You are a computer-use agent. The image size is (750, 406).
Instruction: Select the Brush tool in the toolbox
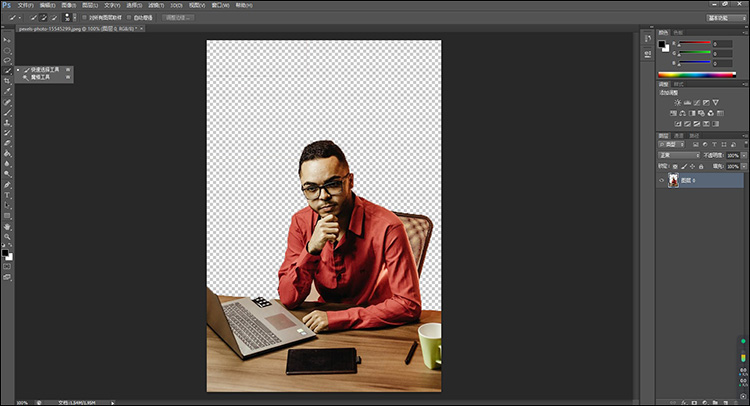point(7,112)
